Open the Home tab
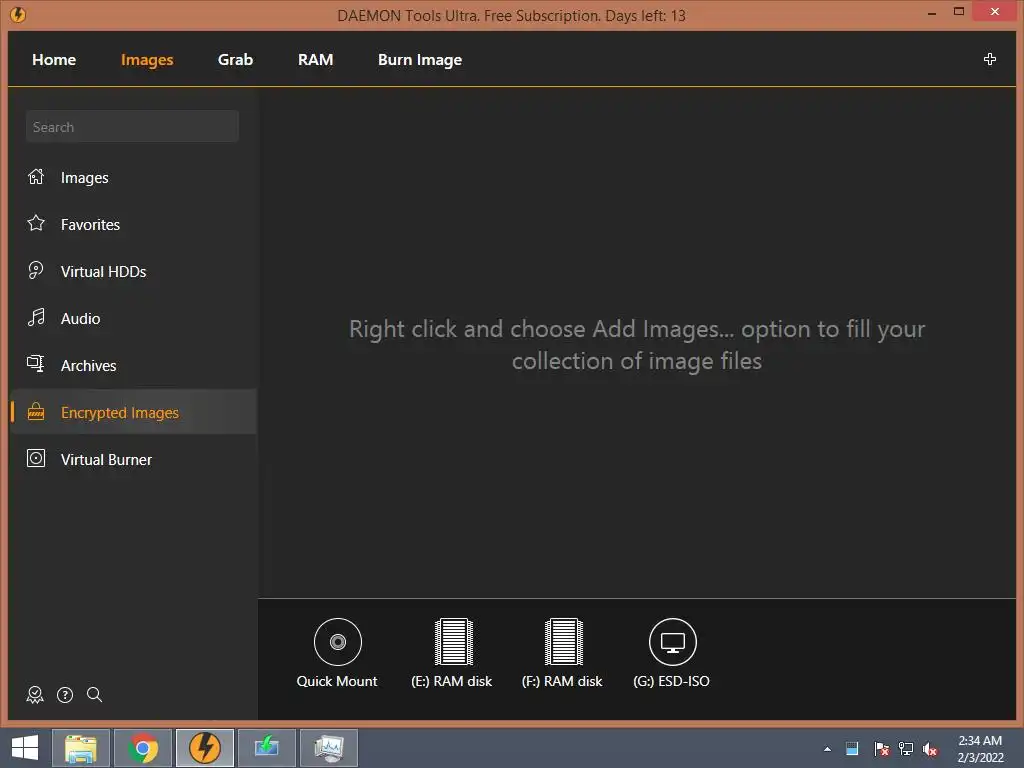This screenshot has width=1024, height=768. click(54, 59)
